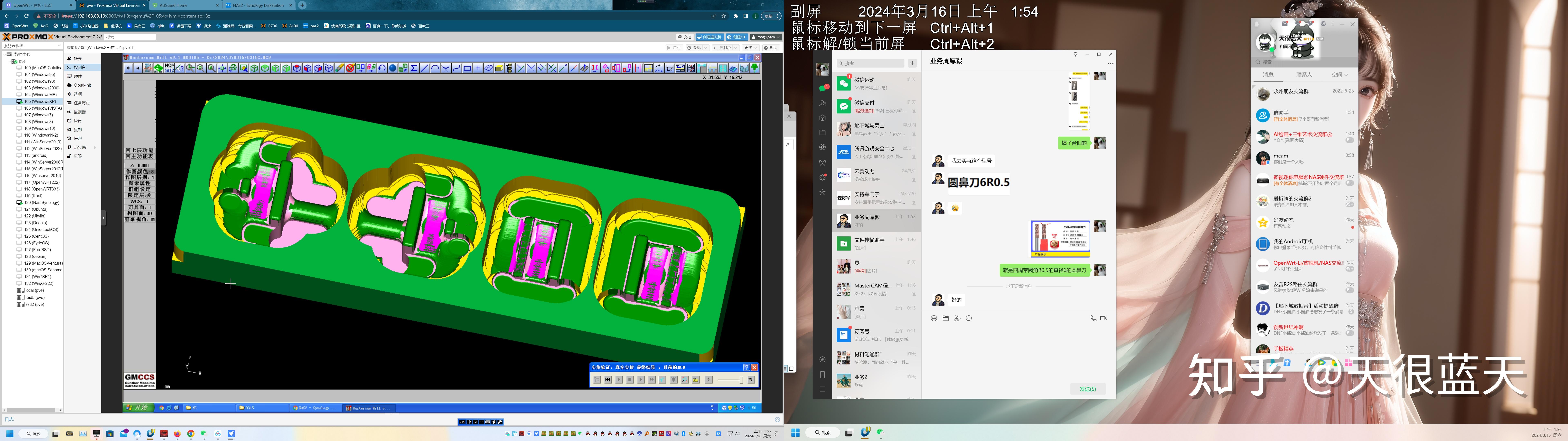Open the Cloud-Init menu item
Viewport: 1568px width, 441px height.
click(83, 85)
